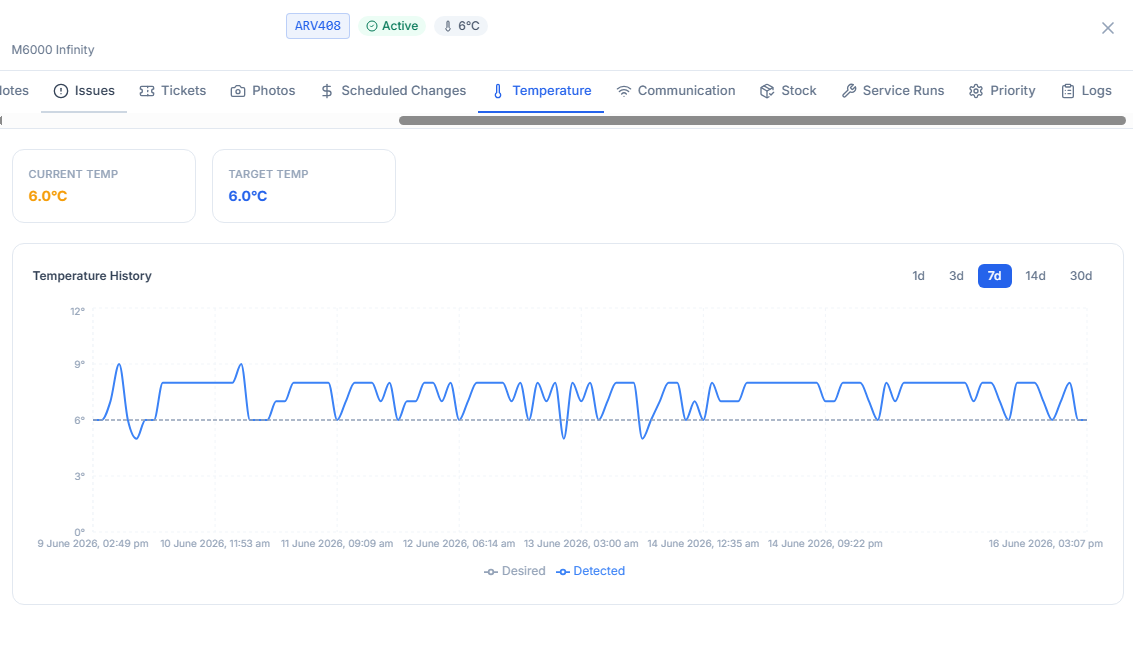The image size is (1133, 666).
Task: Click the Priority gear icon
Action: [976, 91]
